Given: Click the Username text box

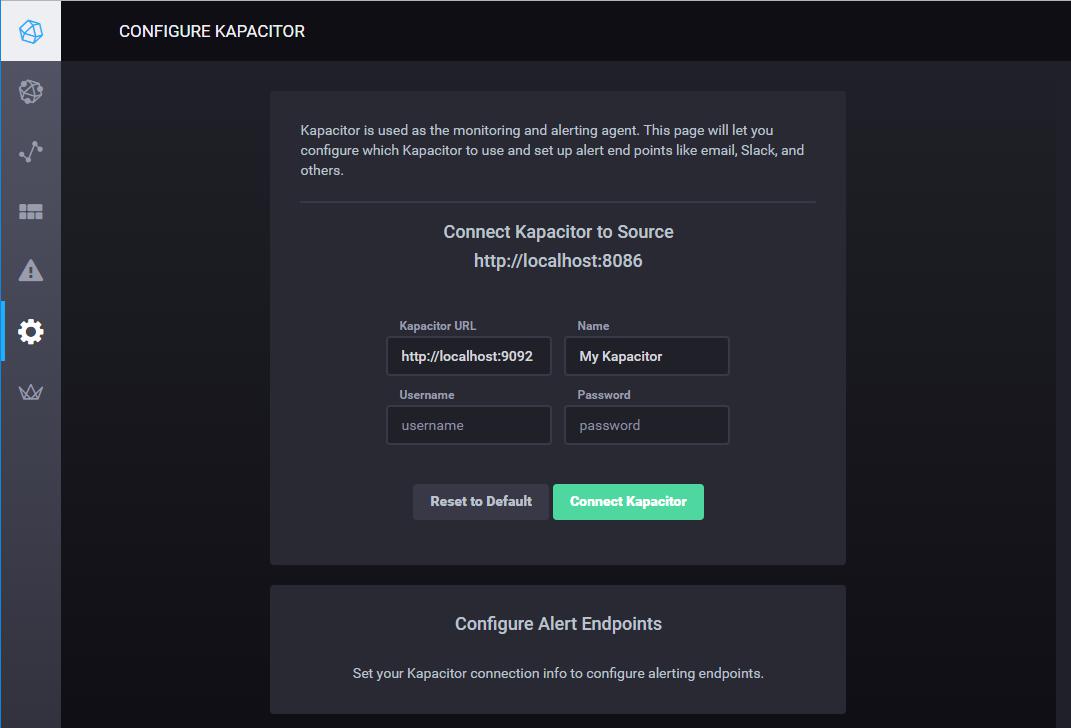Looking at the screenshot, I should [468, 425].
